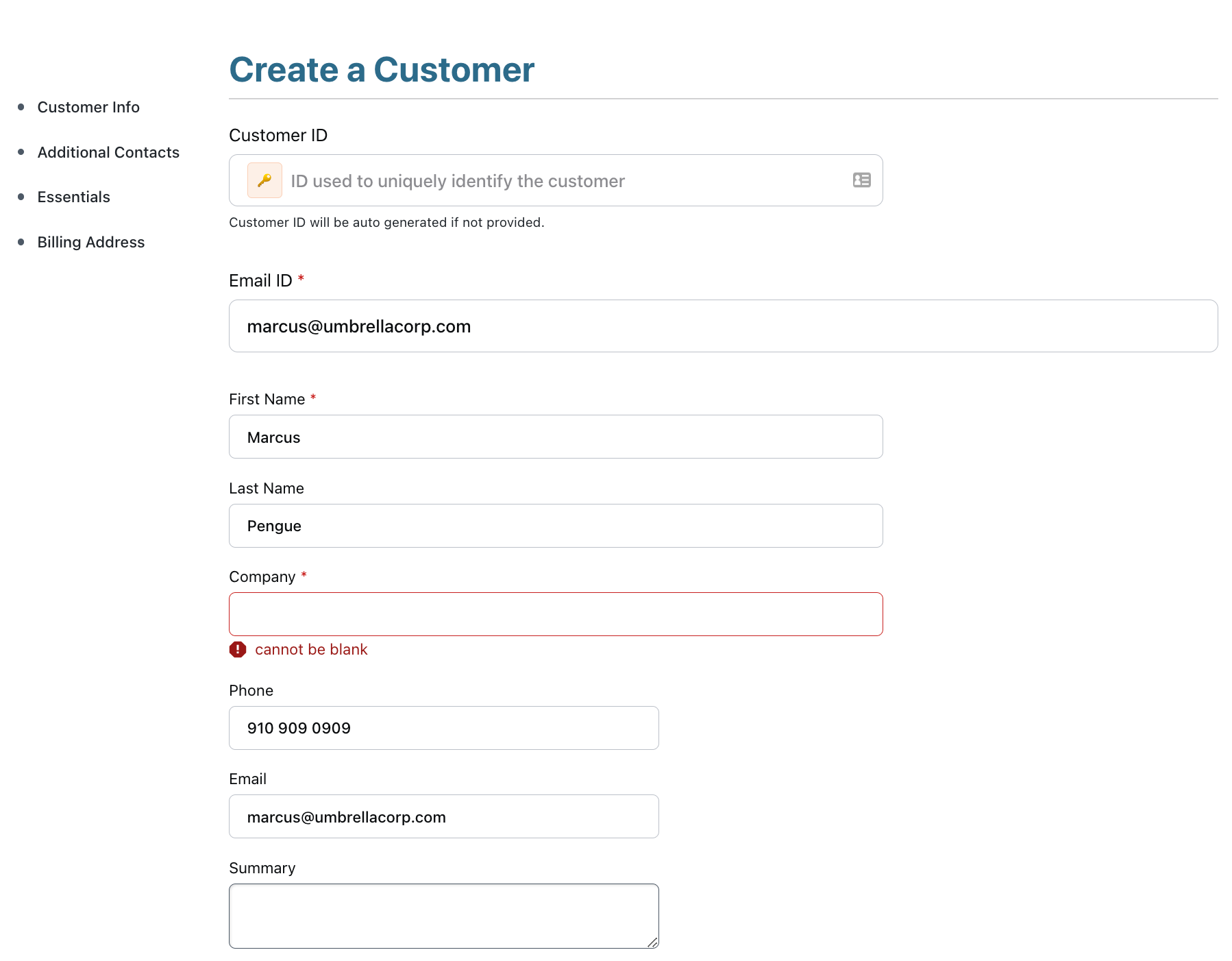
Task: Click the Company field label
Action: (x=262, y=577)
